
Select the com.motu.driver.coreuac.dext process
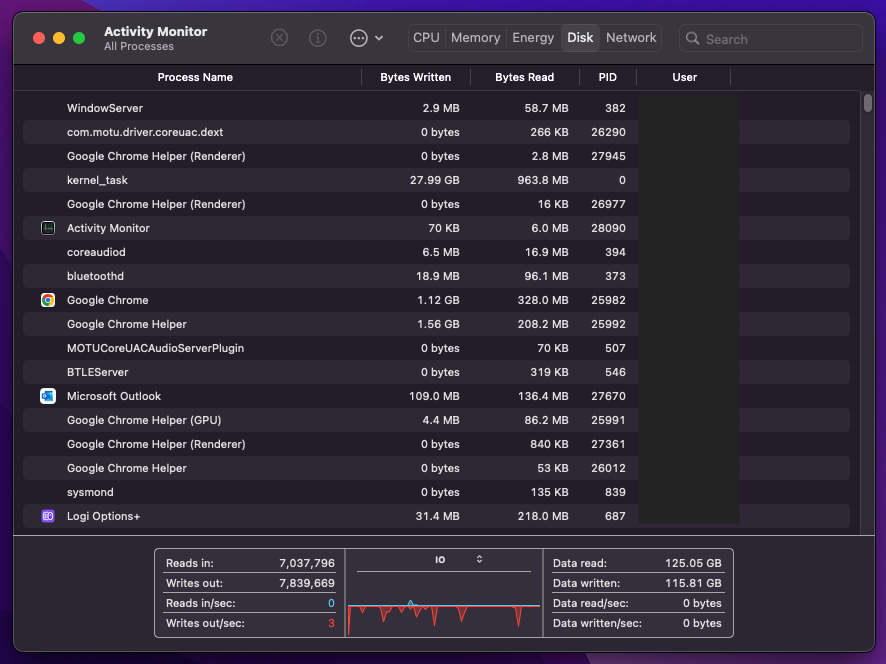pos(436,132)
